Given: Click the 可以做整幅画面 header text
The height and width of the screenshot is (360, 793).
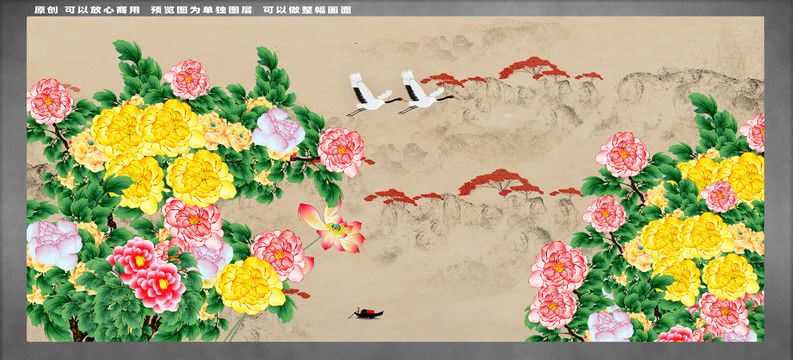Looking at the screenshot, I should (307, 10).
